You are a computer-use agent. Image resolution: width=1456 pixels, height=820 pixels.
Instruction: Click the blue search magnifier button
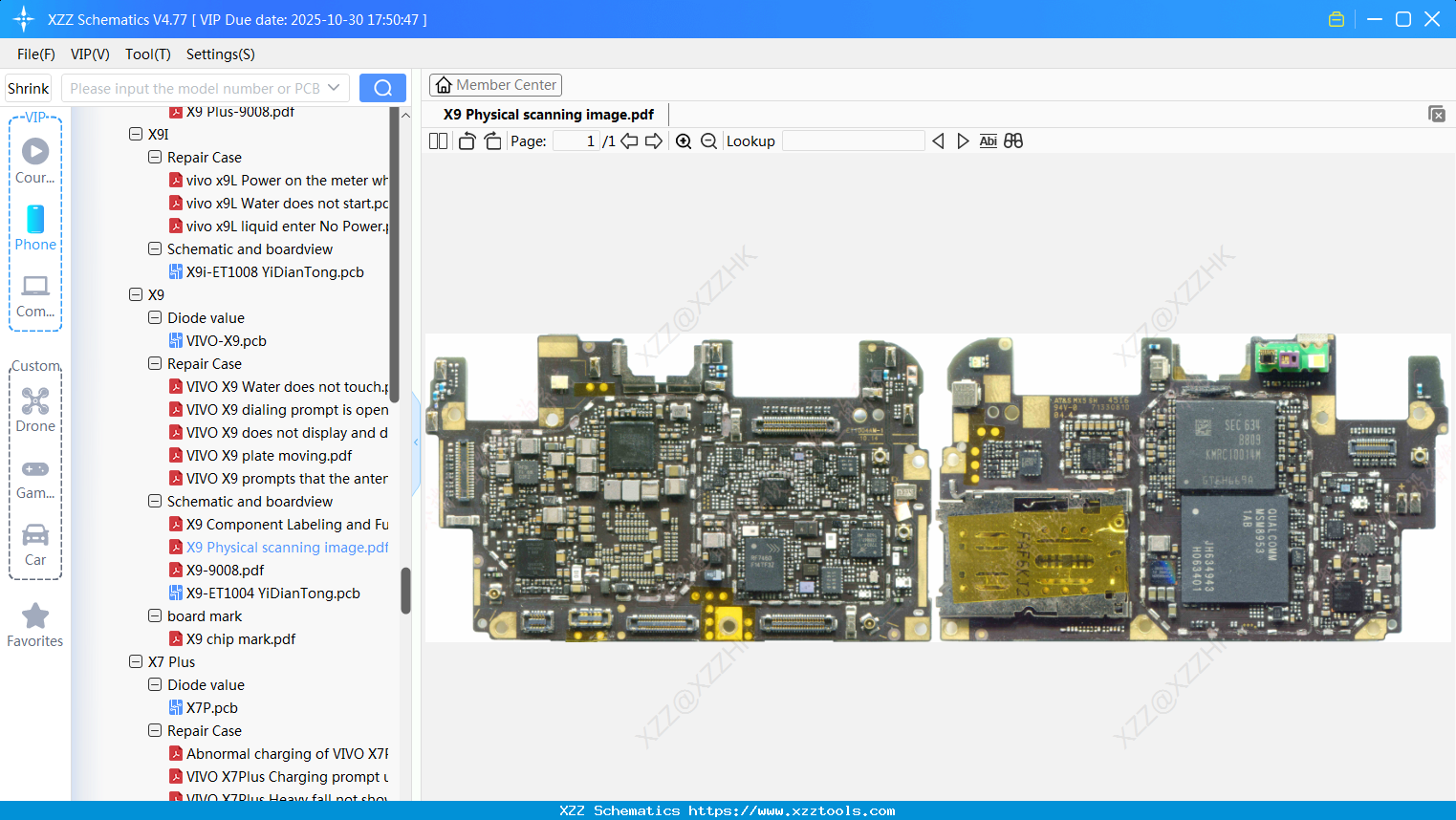tap(382, 88)
